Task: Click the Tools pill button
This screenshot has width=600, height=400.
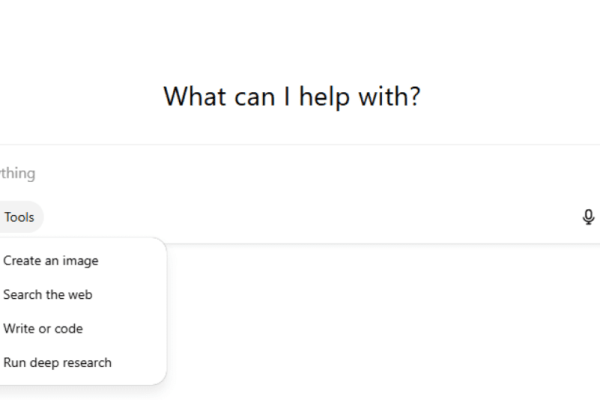Action: 20,217
